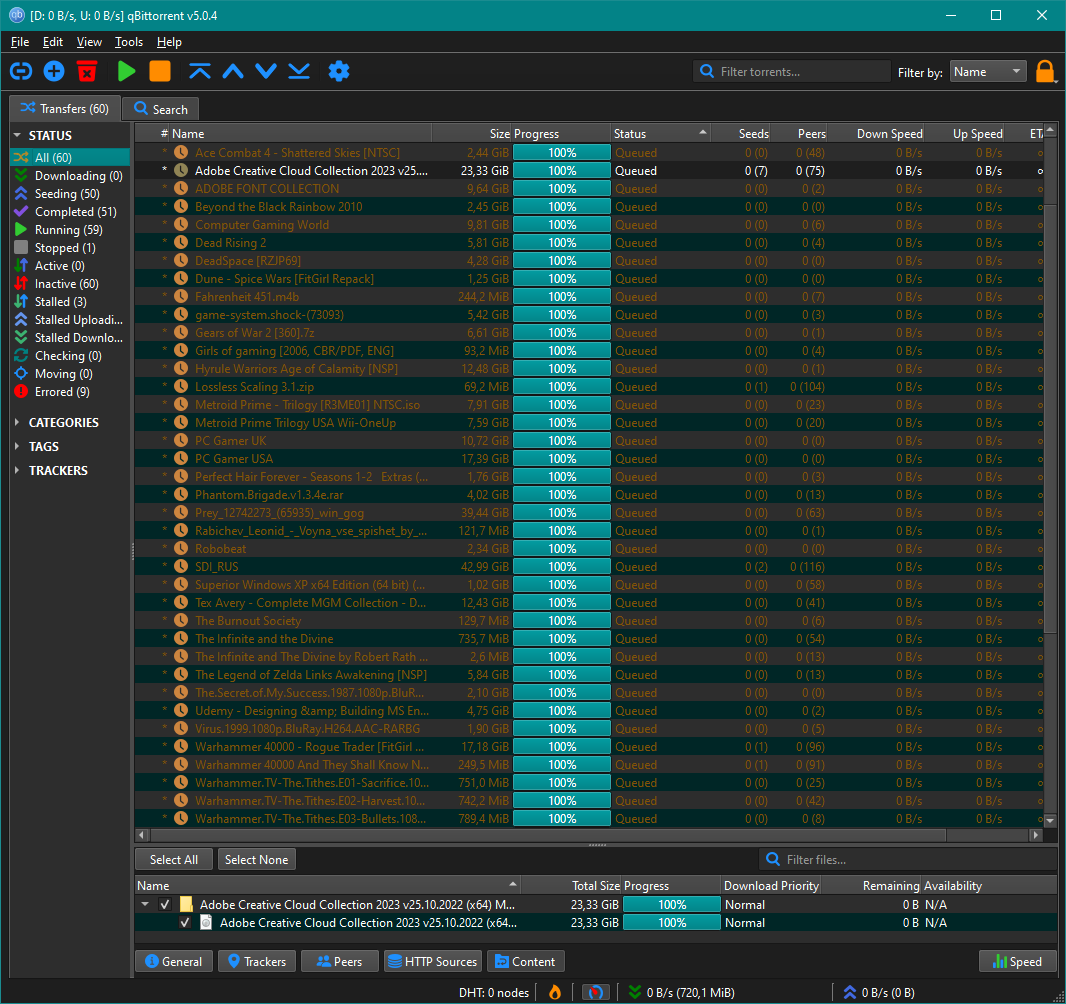
Task: Open the Help menu
Action: 169,42
